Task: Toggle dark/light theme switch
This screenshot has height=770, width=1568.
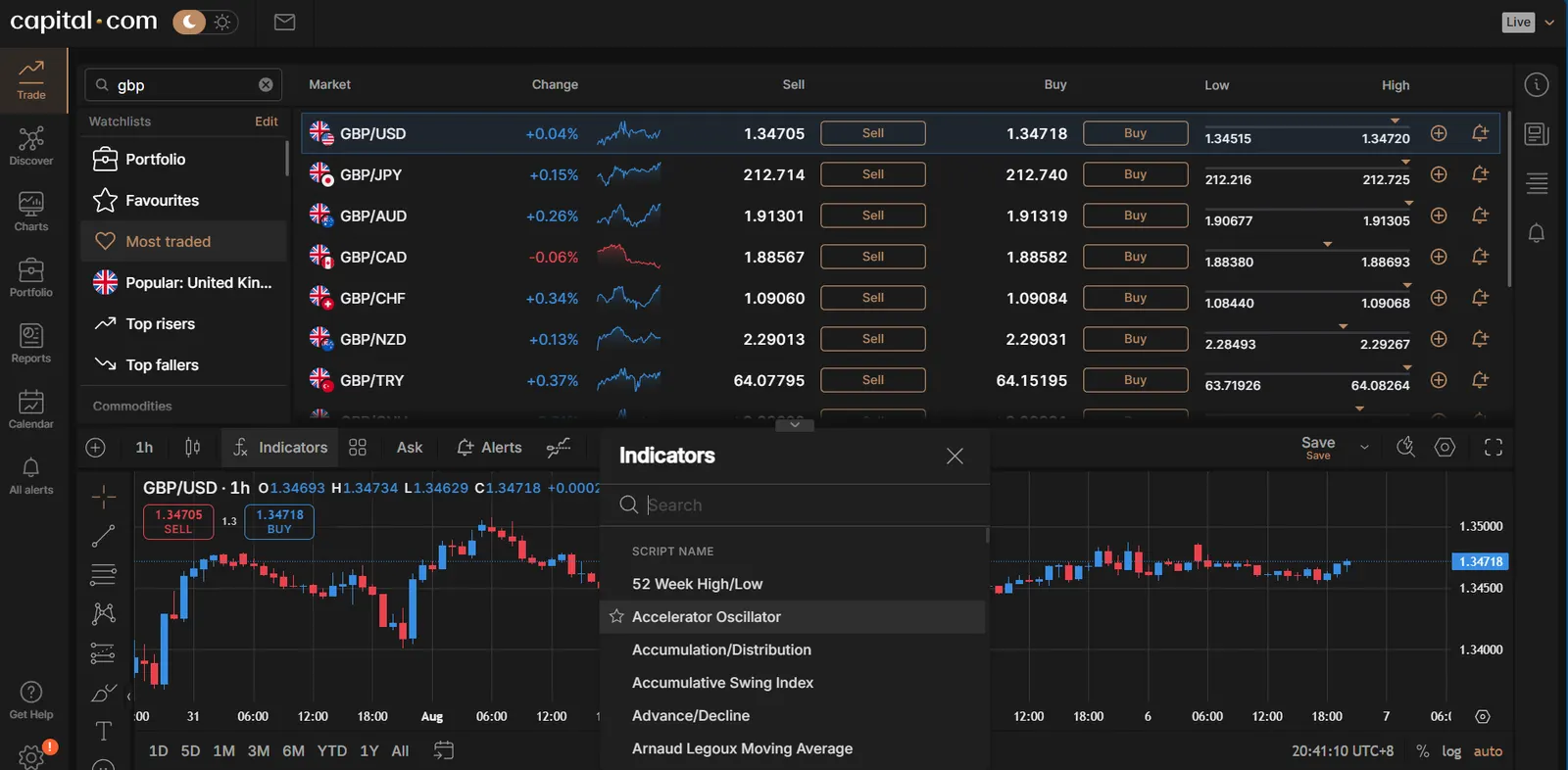Action: [205, 22]
